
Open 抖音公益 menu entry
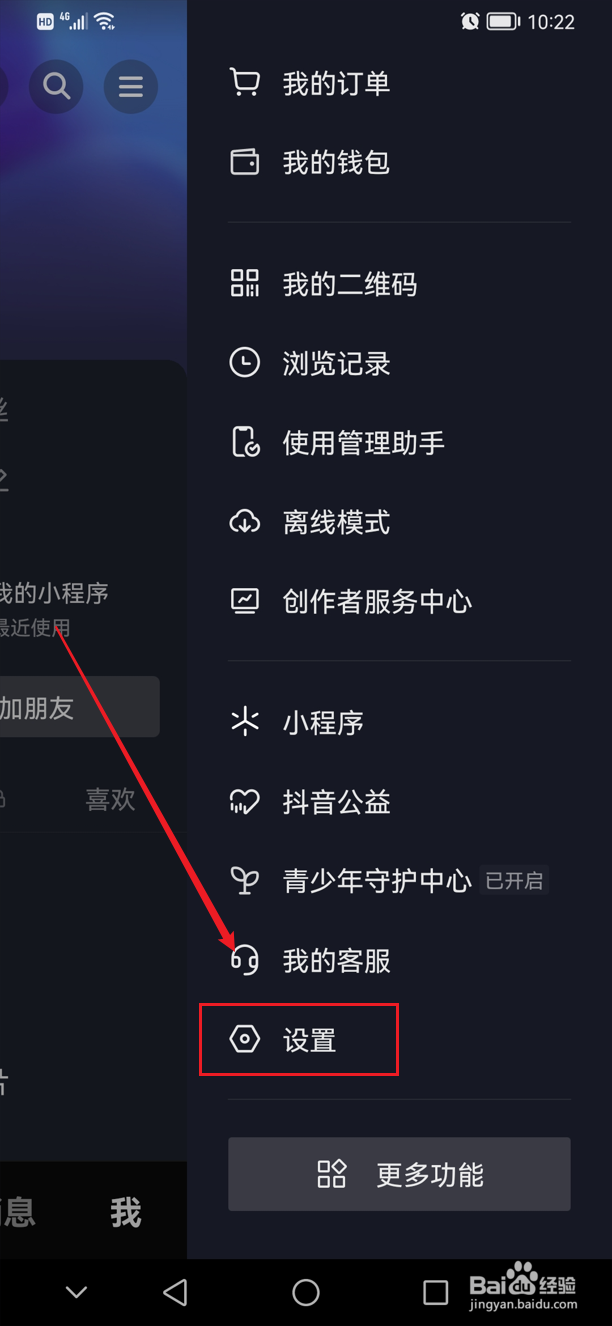[400, 802]
